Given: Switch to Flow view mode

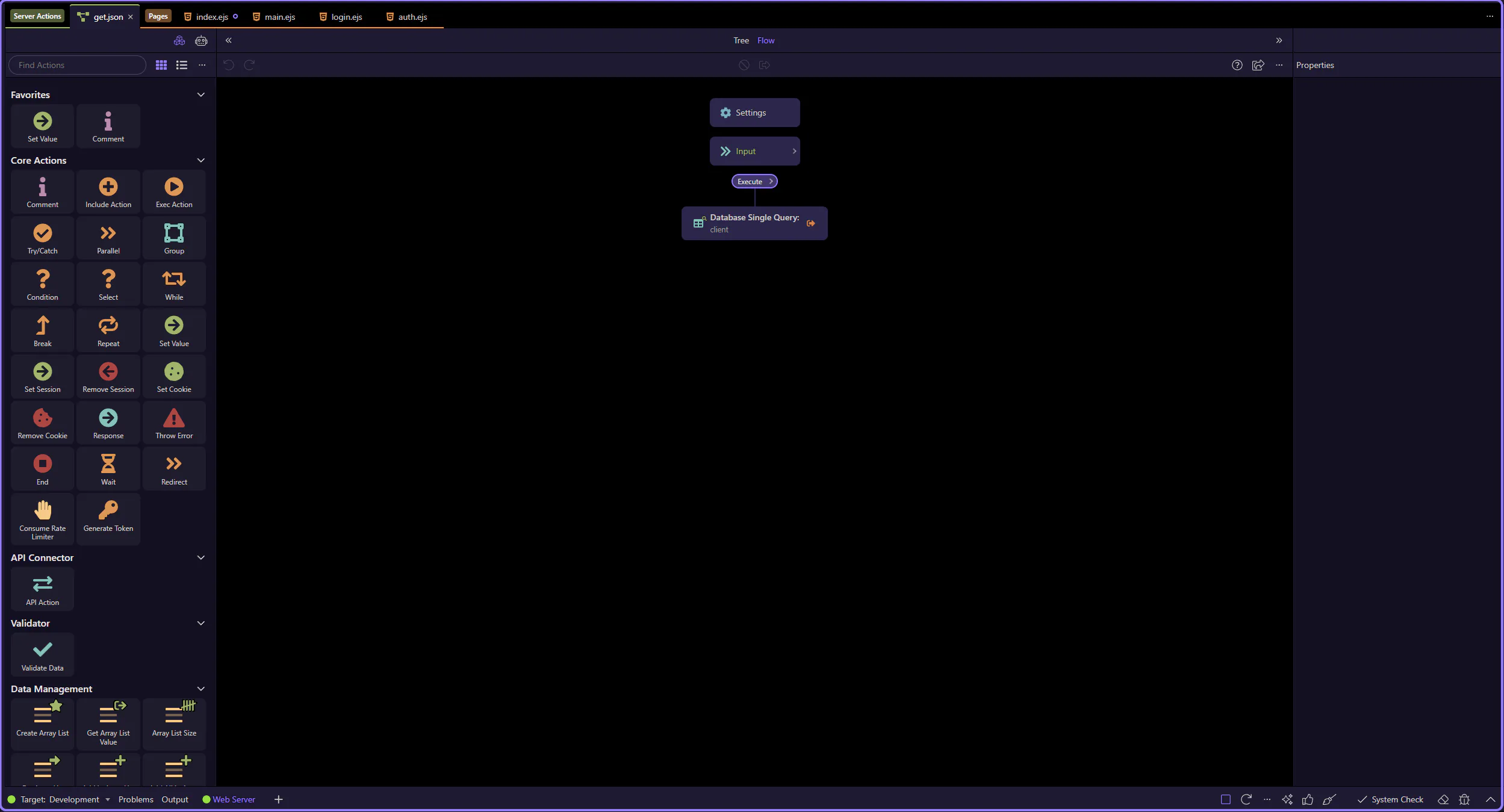Looking at the screenshot, I should (x=765, y=40).
